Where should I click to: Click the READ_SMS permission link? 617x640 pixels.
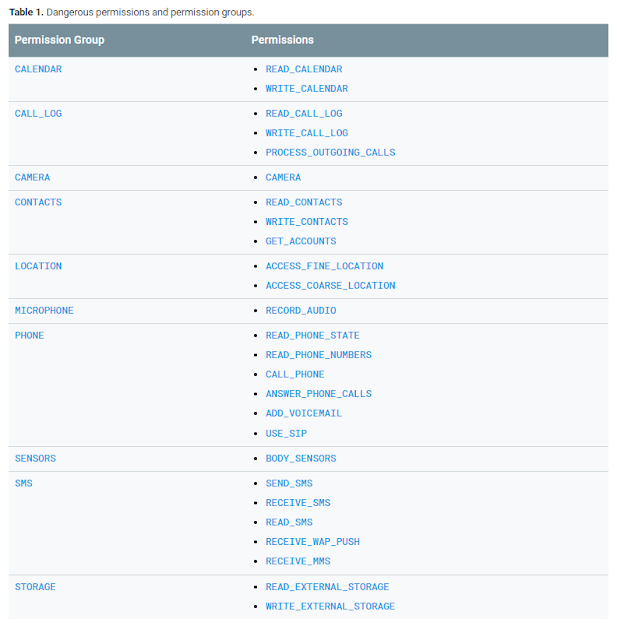289,522
